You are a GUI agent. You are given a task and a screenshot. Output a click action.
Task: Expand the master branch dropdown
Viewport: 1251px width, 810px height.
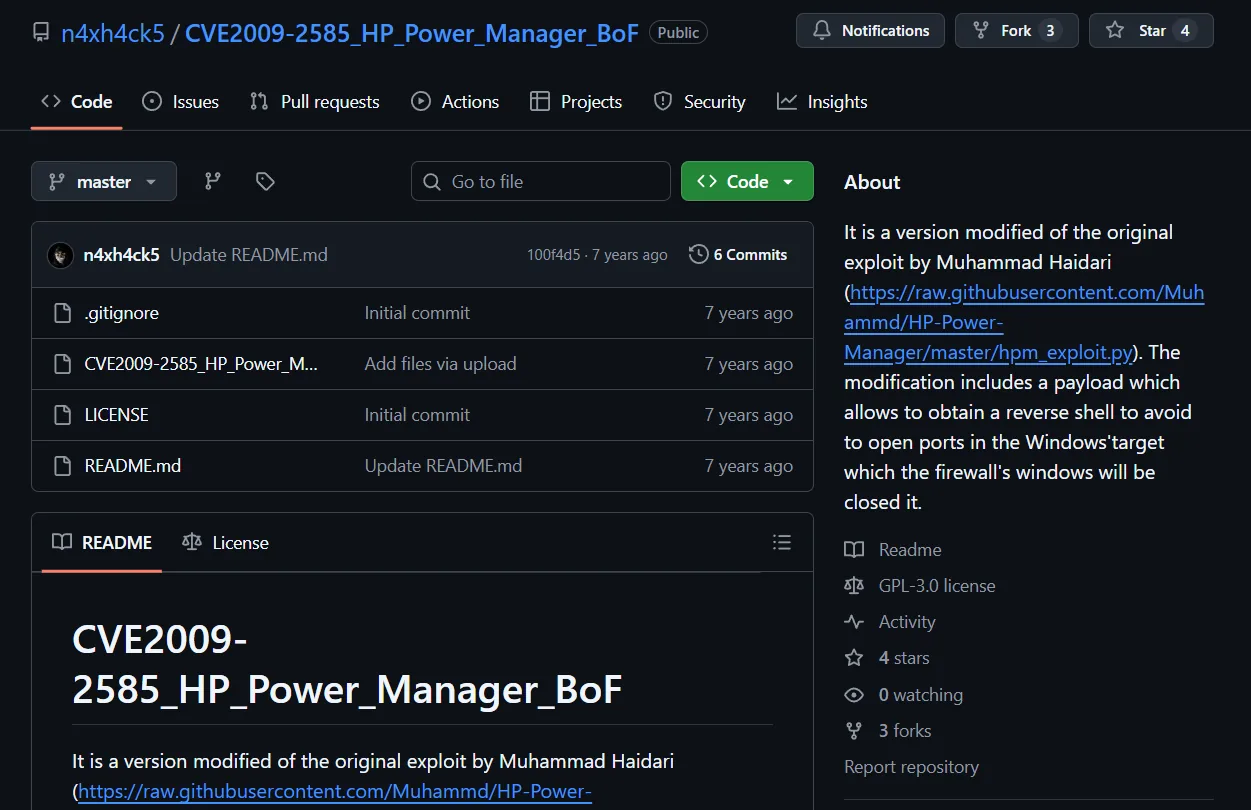(104, 181)
